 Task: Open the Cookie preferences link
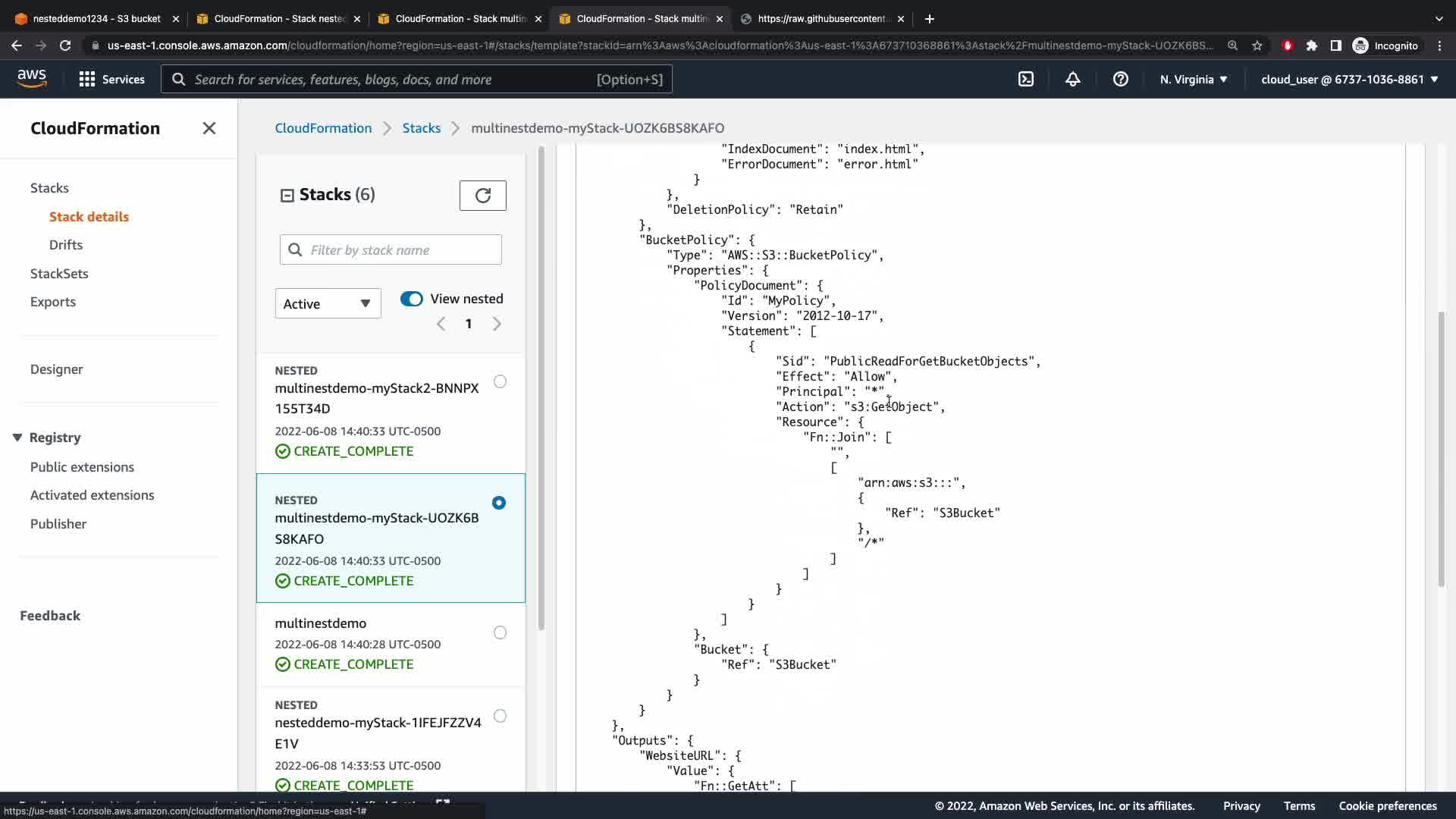1387,806
